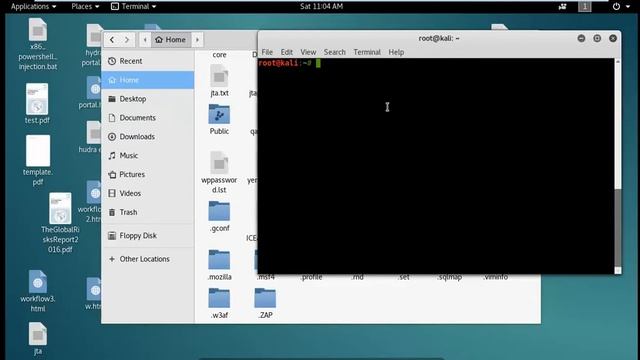The height and width of the screenshot is (360, 640).
Task: Select Videos in Files sidebar
Action: coord(148,193)
